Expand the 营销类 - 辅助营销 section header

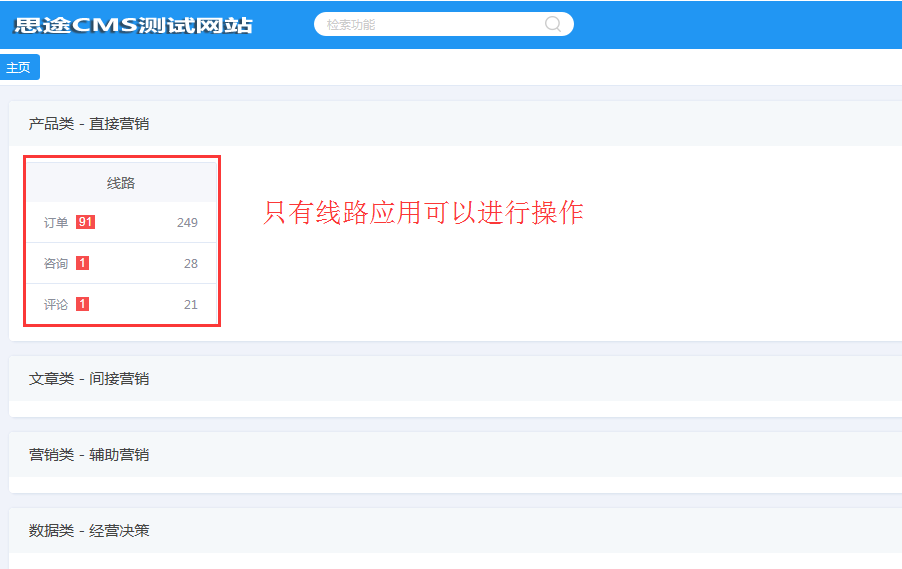click(89, 455)
